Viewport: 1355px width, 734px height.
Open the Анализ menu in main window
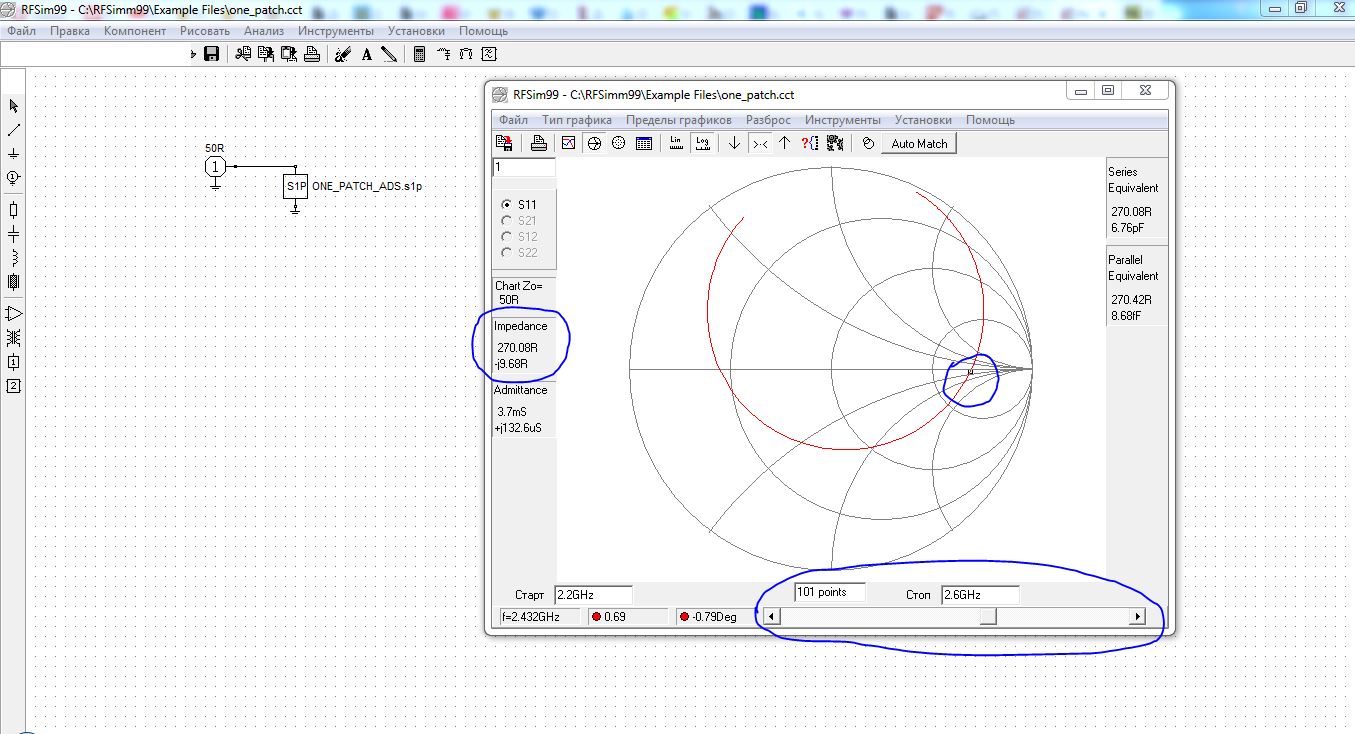tap(264, 31)
